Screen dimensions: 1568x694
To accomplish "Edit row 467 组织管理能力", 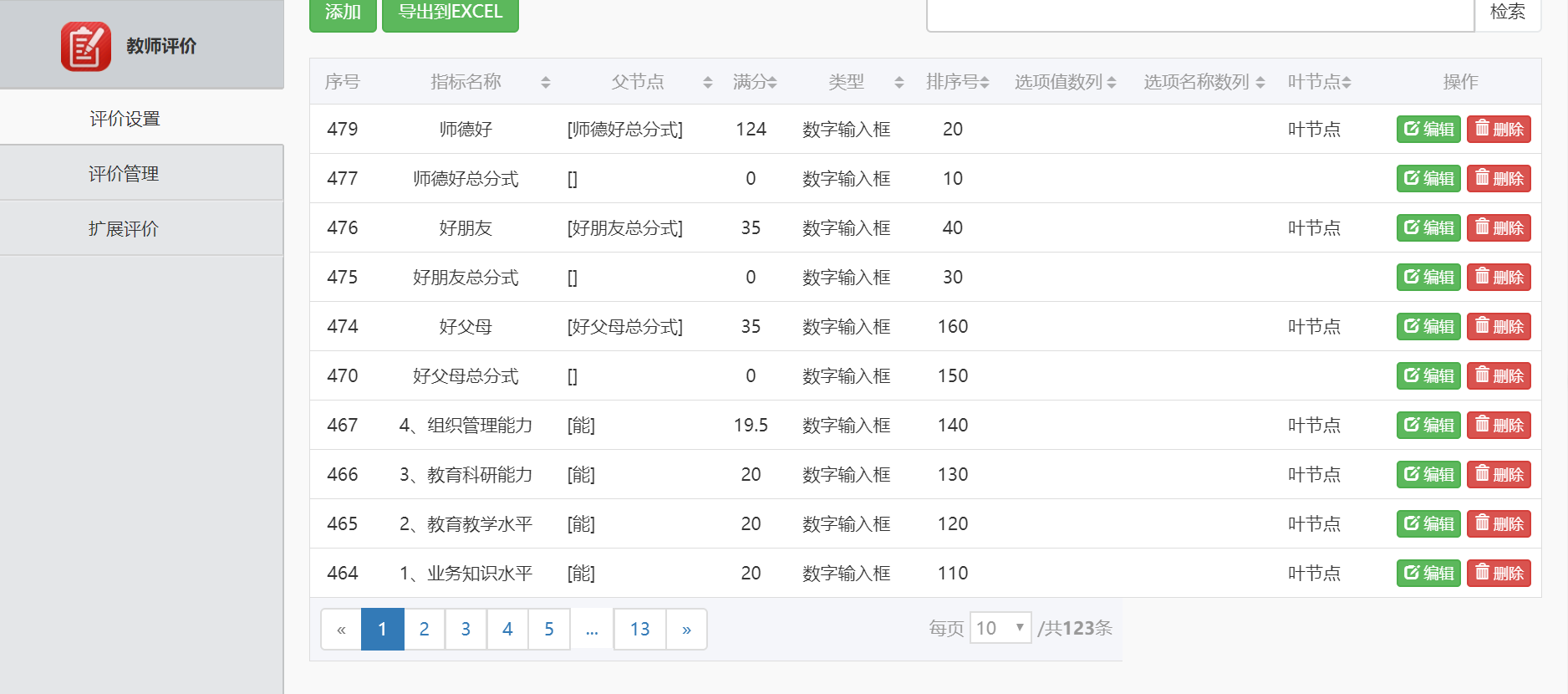I will click(x=1428, y=425).
